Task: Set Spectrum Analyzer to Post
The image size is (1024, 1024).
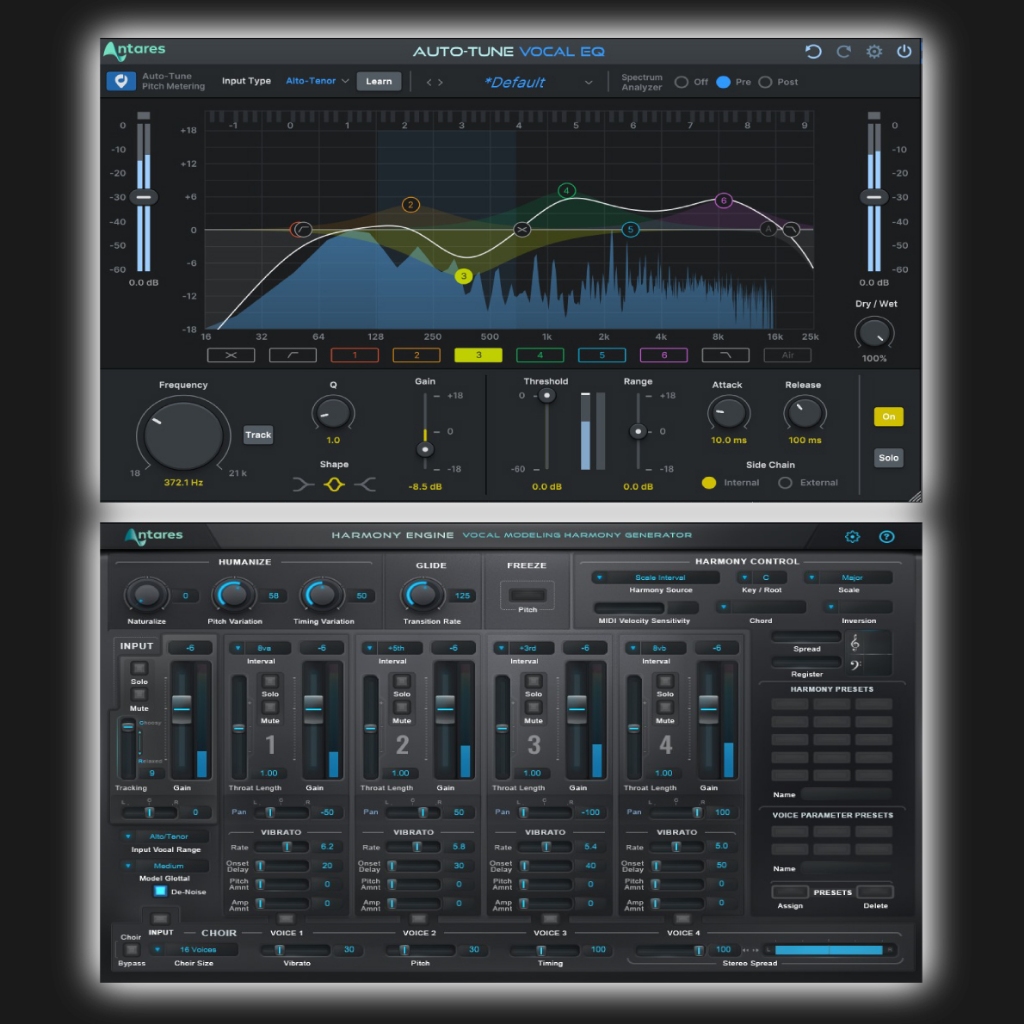Action: point(765,82)
